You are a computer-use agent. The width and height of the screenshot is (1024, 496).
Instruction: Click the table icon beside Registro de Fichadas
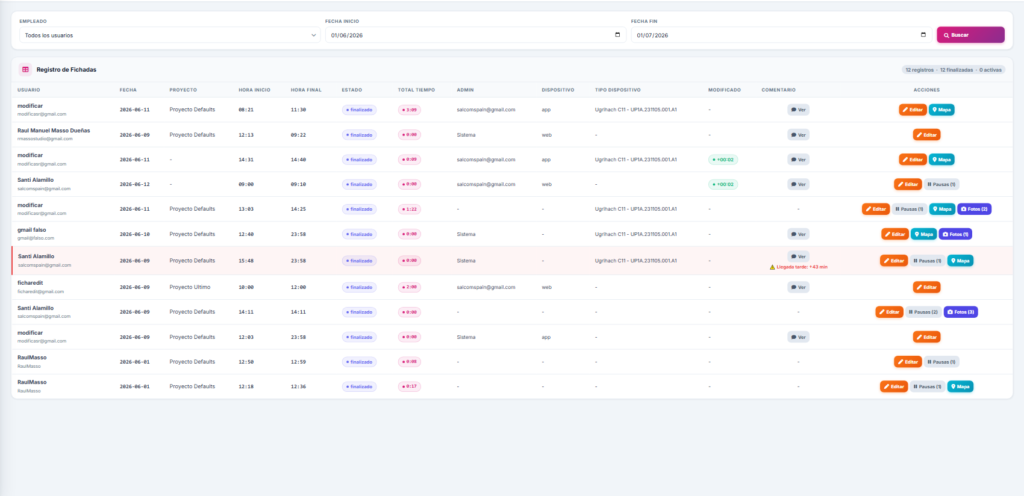pos(25,69)
